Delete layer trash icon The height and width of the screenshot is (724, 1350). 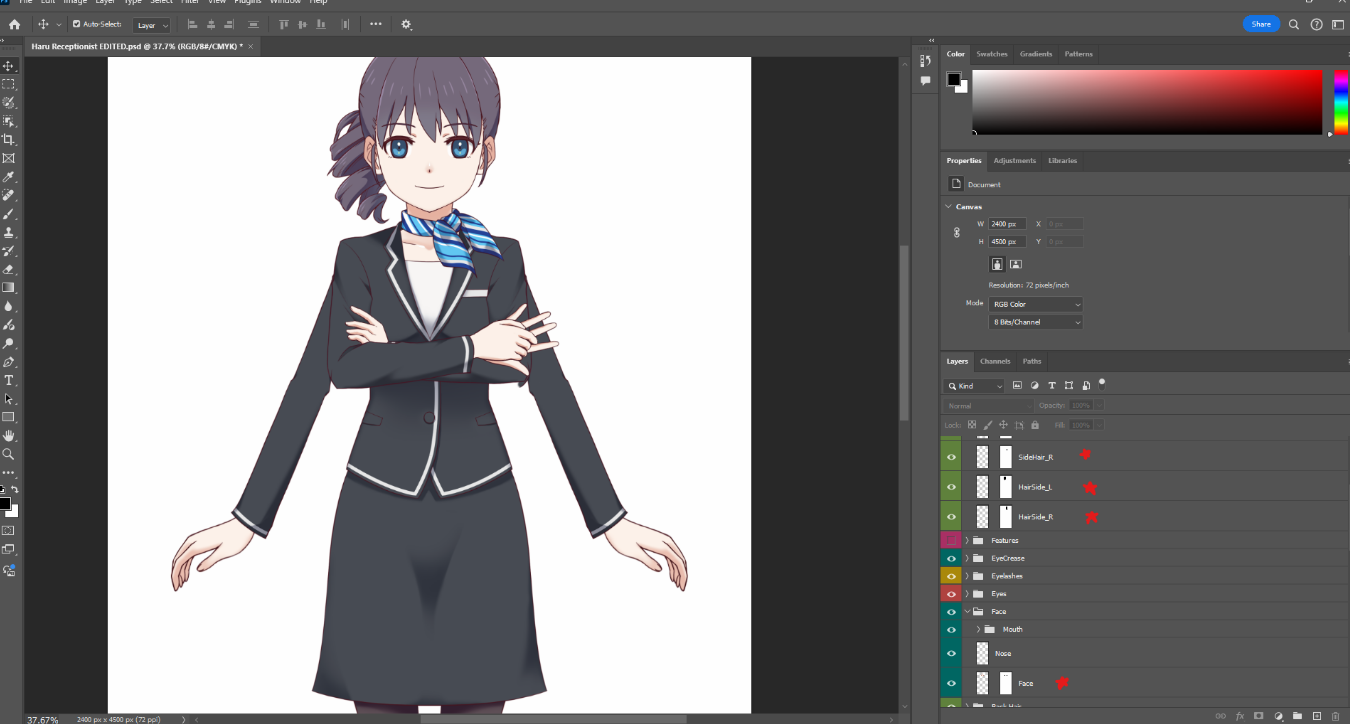coord(1335,716)
